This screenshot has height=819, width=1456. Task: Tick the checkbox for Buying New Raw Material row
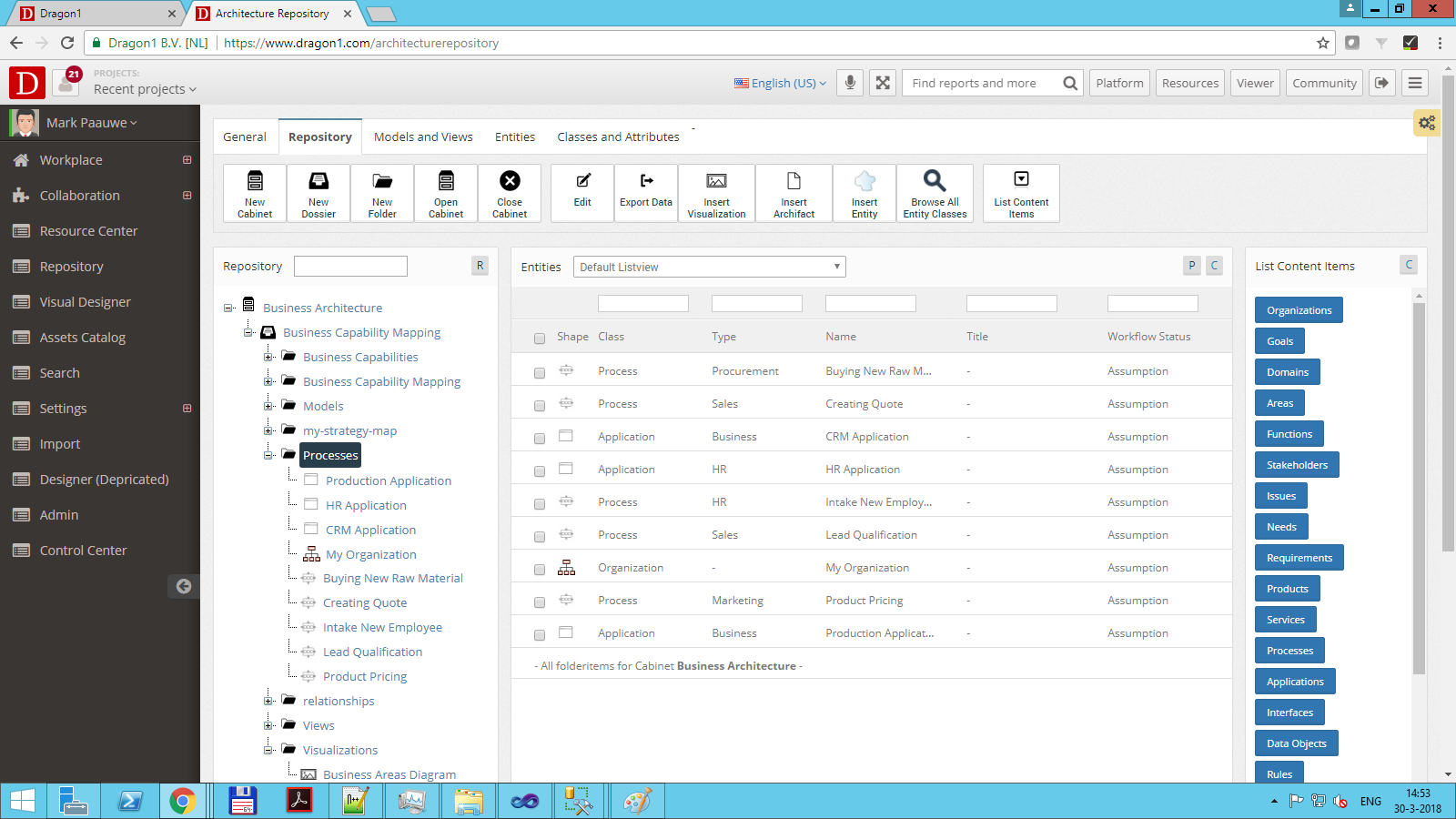click(540, 372)
